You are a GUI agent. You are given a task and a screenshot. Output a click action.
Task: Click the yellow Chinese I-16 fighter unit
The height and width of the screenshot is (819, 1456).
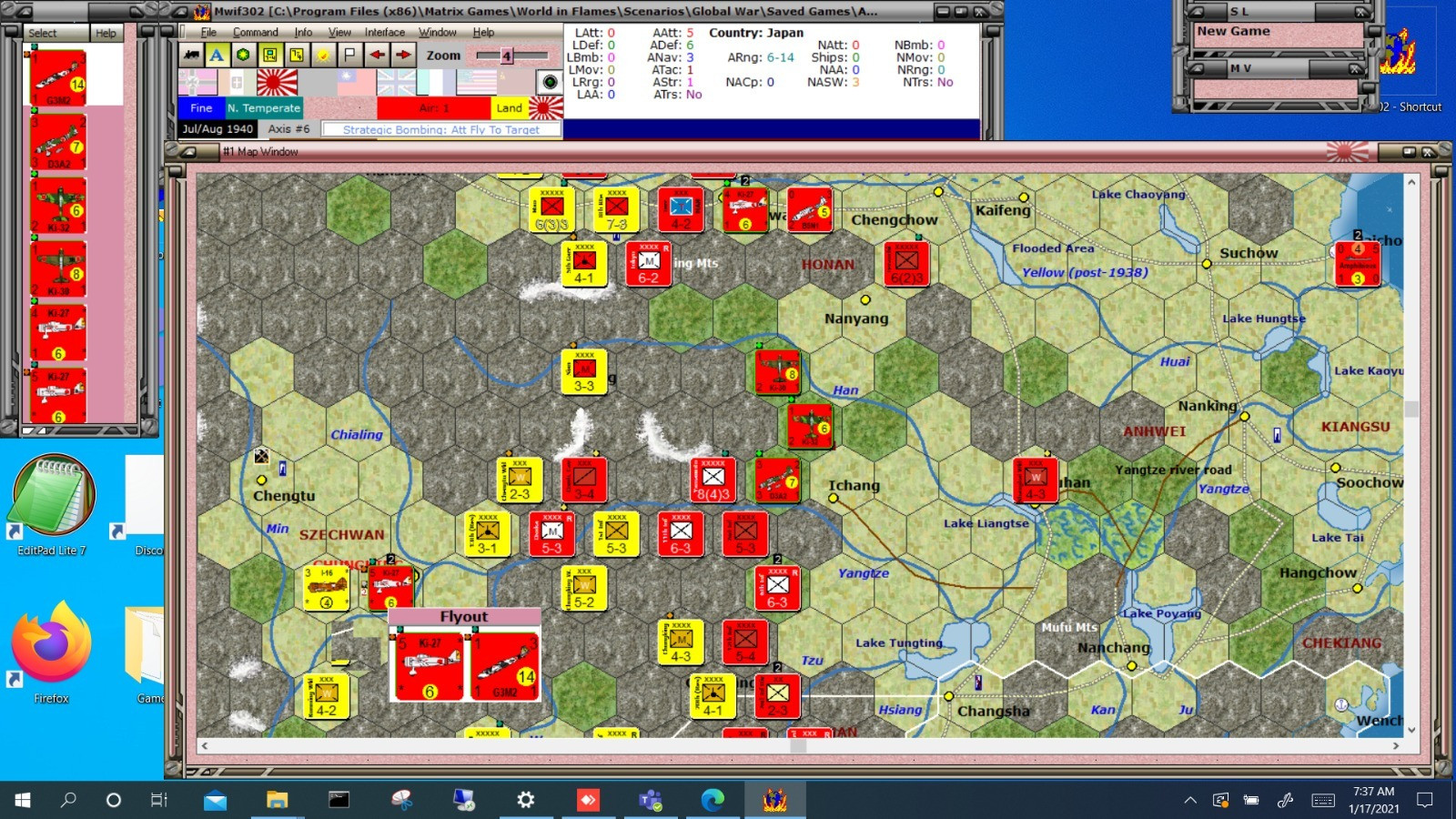point(326,588)
